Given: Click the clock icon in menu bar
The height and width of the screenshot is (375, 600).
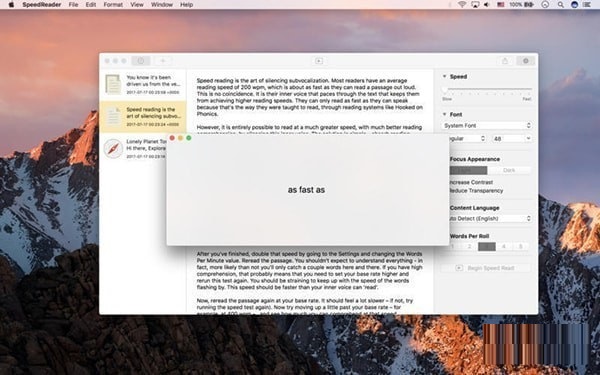Looking at the screenshot, I should 545,5.
